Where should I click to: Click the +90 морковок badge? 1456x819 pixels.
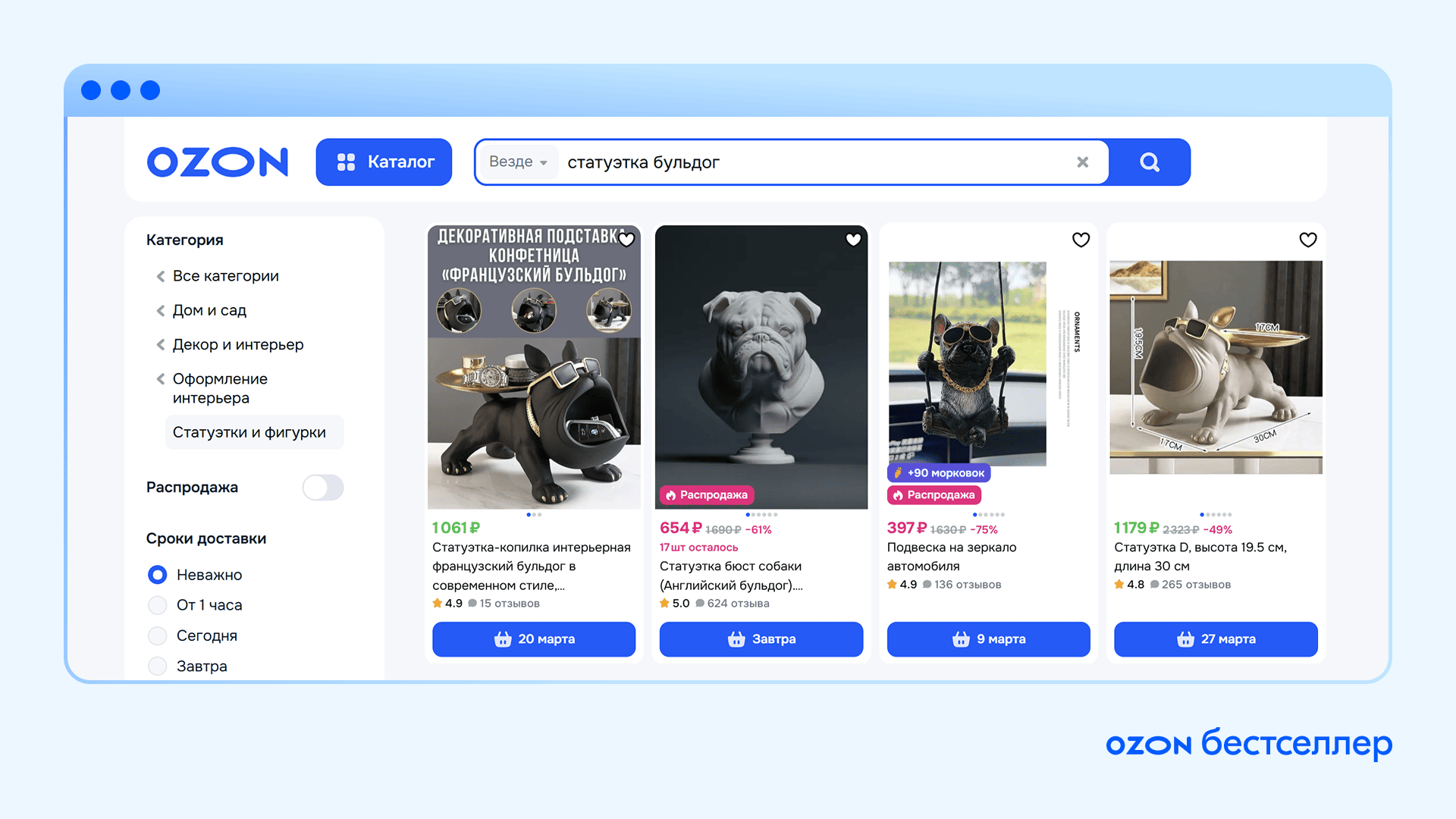[x=939, y=473]
